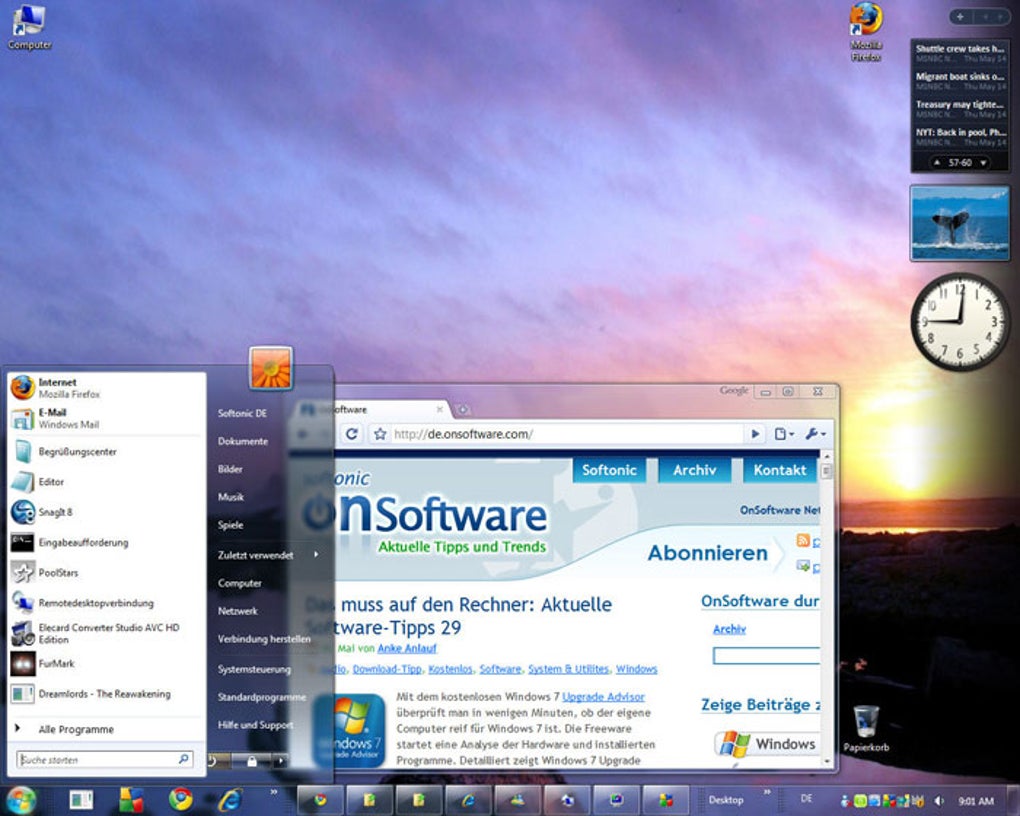Click the DE language bar indicator
The image size is (1020, 816).
point(806,798)
